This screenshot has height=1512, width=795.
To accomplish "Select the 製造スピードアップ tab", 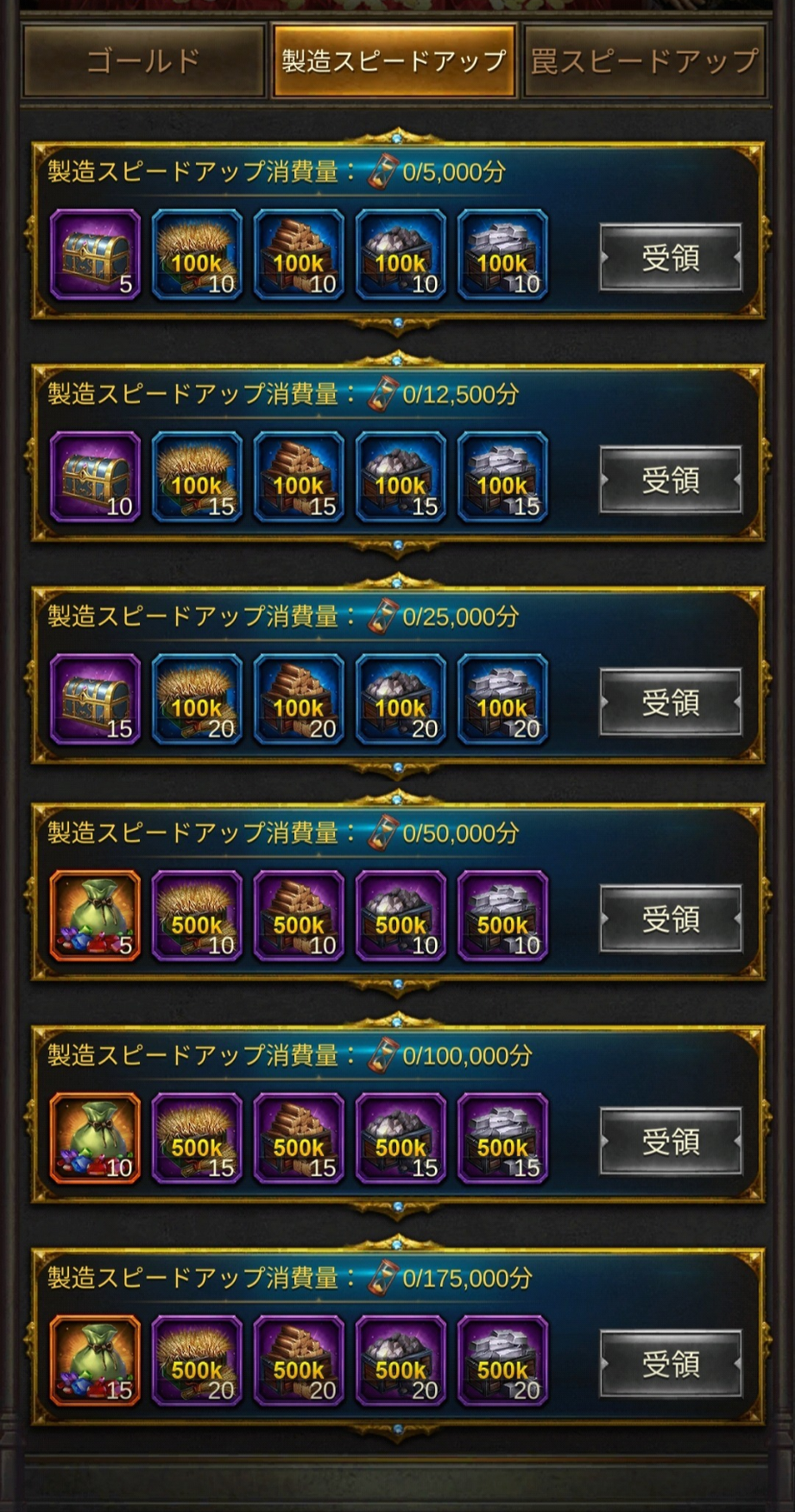I will tap(394, 60).
